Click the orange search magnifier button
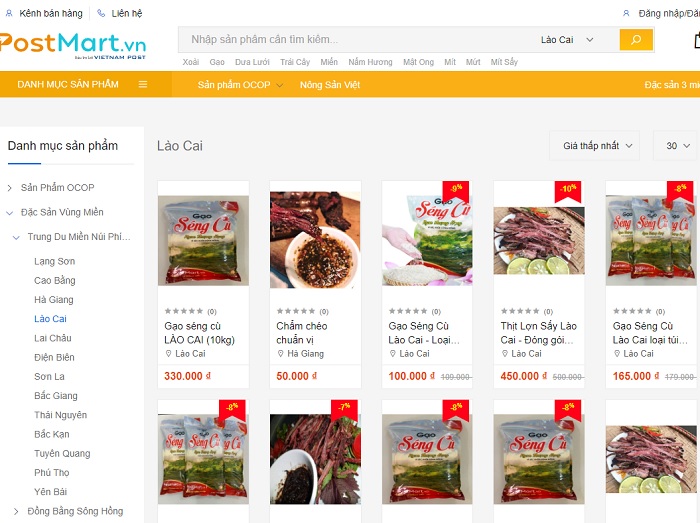 point(636,40)
